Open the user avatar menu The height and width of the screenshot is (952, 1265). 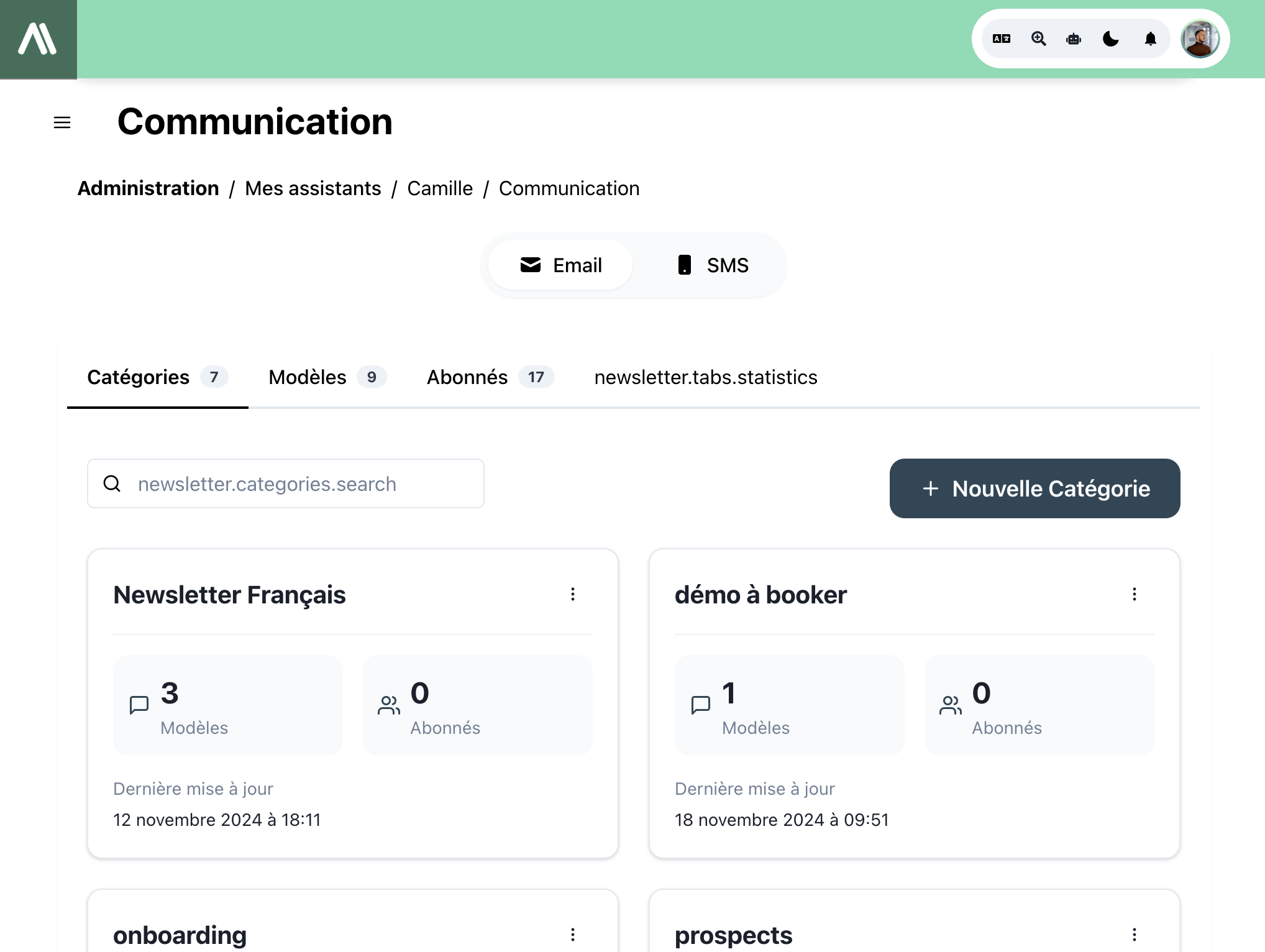1200,39
